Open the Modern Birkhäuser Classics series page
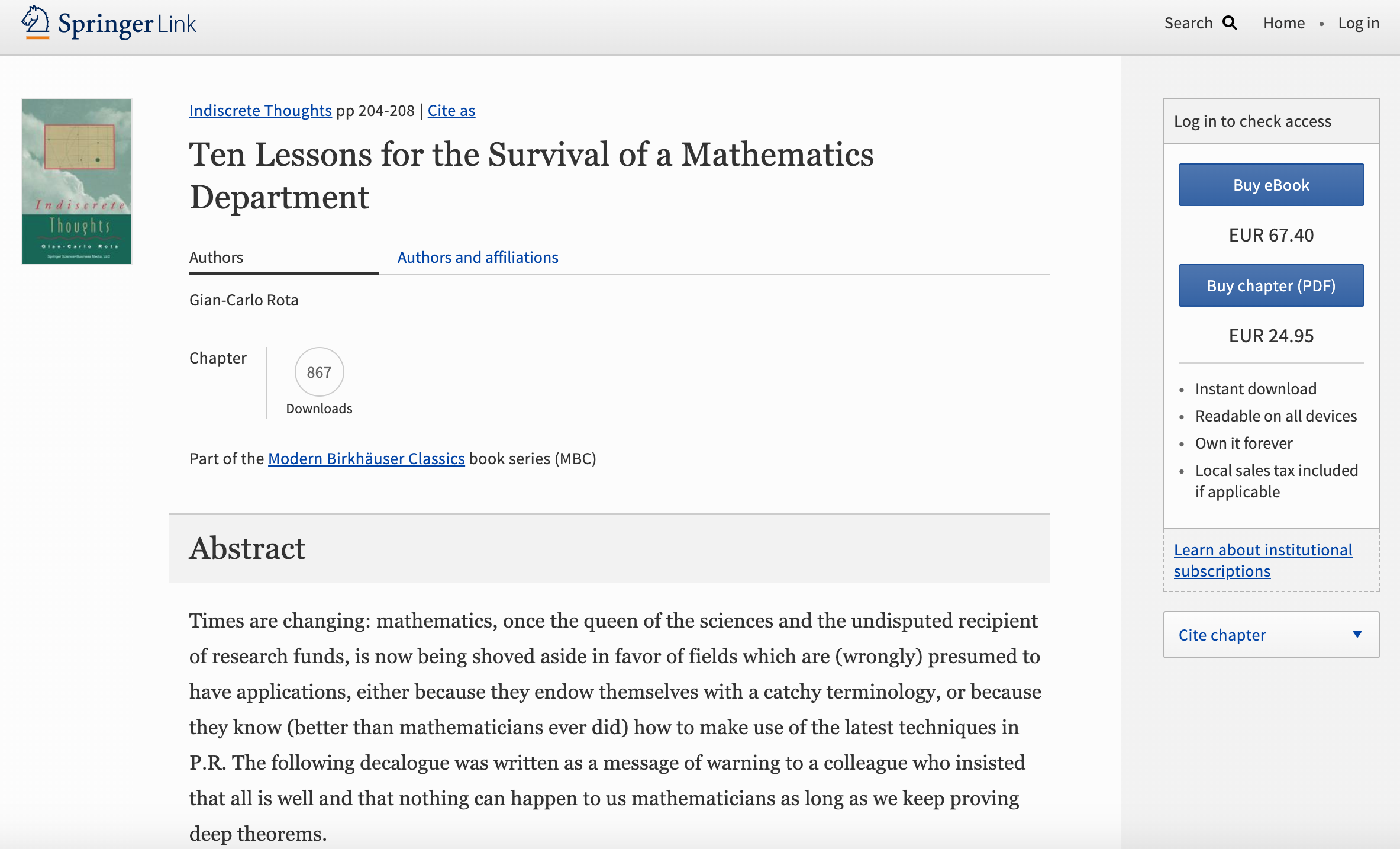This screenshot has height=849, width=1400. [x=366, y=458]
